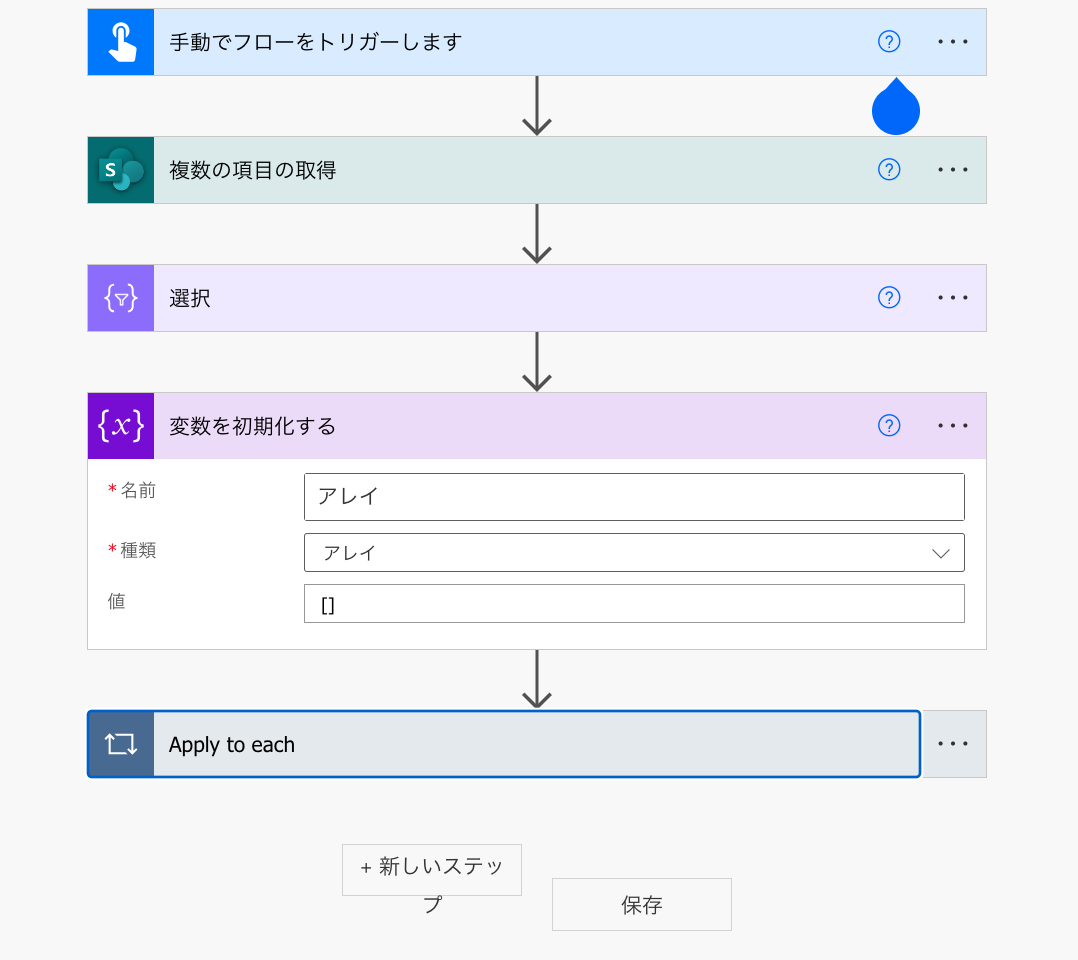Click the 値 field containing brackets
Screen dimensions: 1078x960
pos(634,603)
